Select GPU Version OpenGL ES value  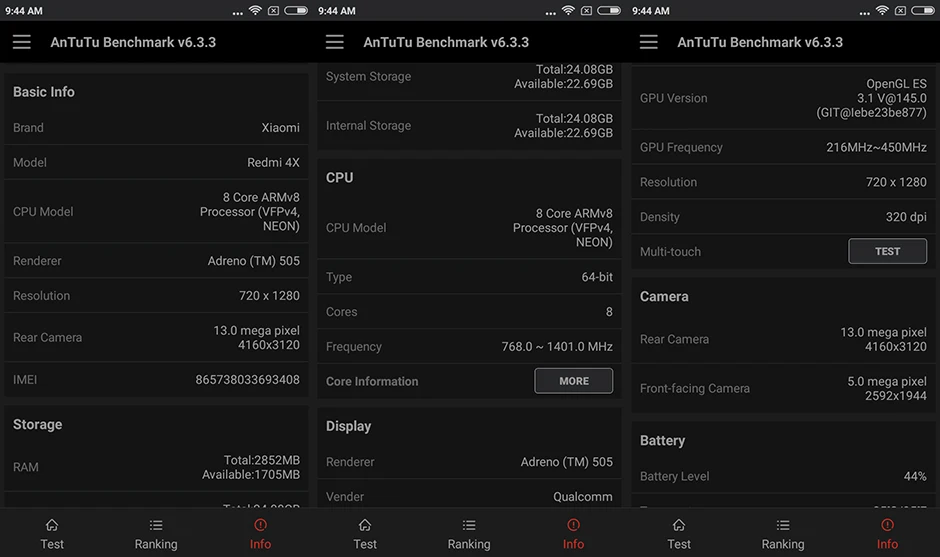[x=872, y=98]
